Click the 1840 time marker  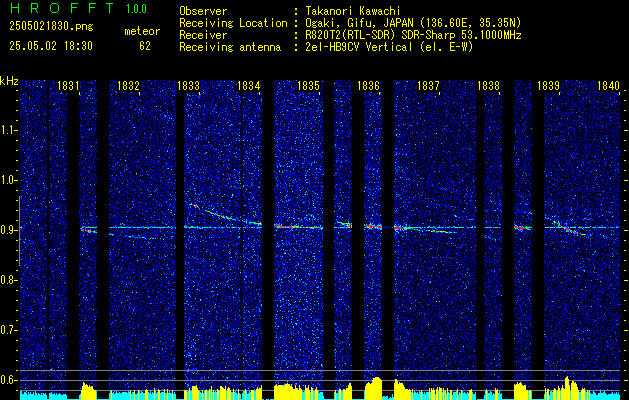click(609, 86)
